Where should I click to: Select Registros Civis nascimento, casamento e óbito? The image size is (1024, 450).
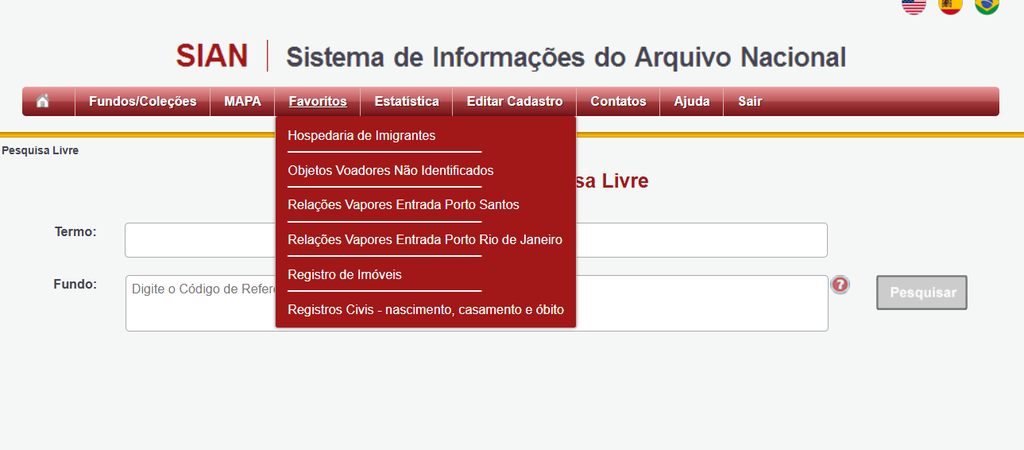tap(425, 310)
